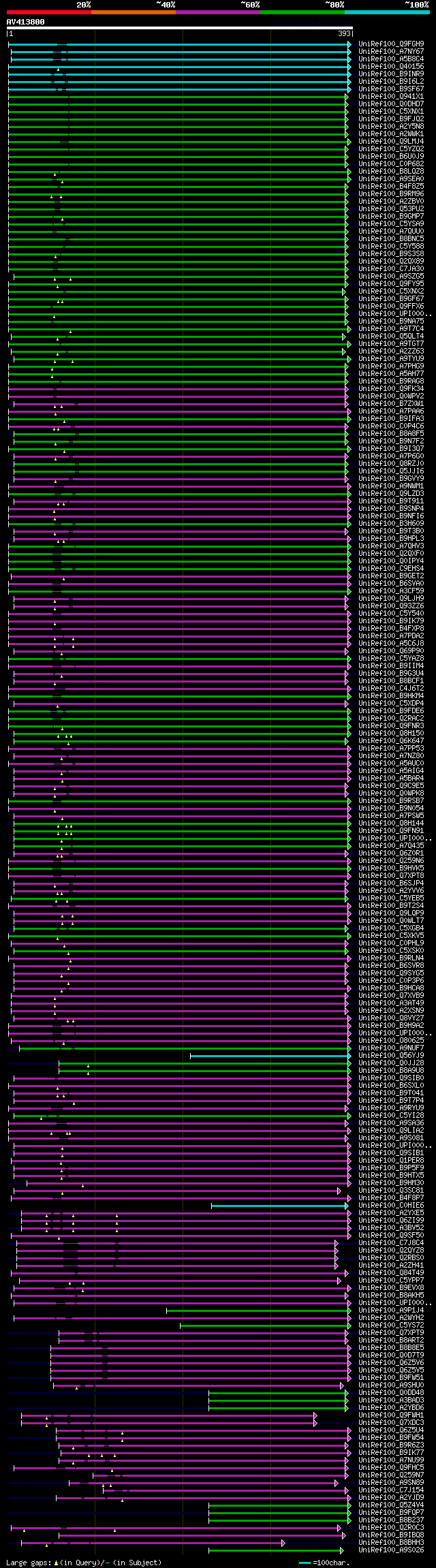
Task: Select the UniRef100_Q9SF50 label
Action: [x=391, y=1236]
